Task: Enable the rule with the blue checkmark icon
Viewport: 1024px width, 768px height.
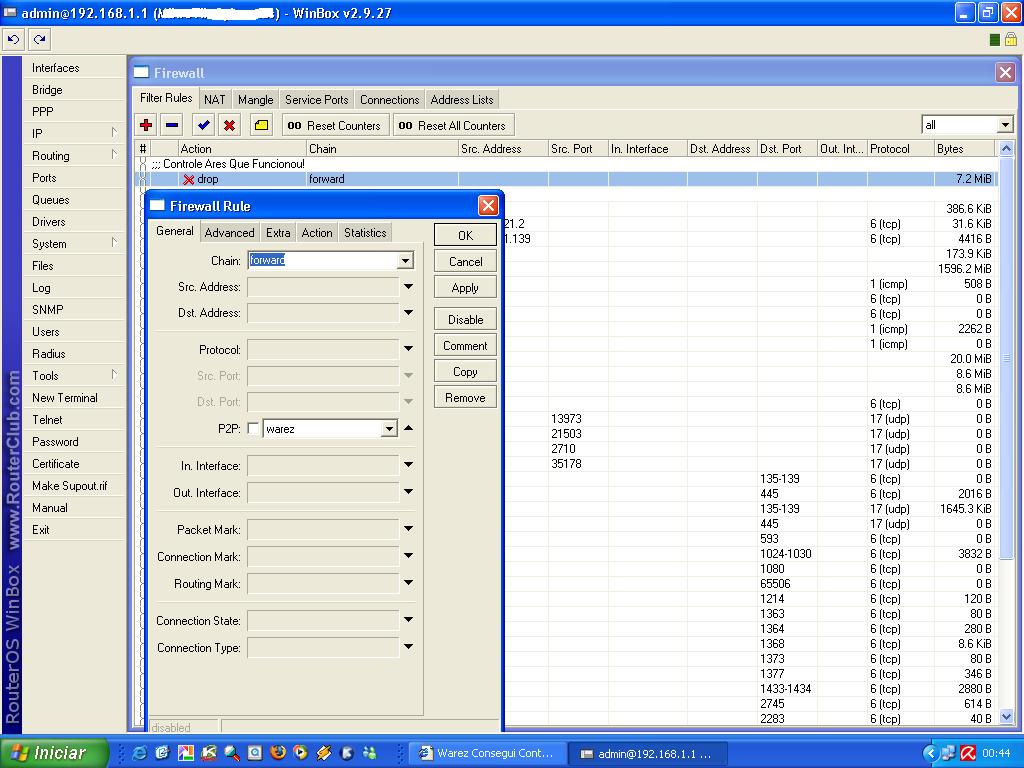Action: 204,125
